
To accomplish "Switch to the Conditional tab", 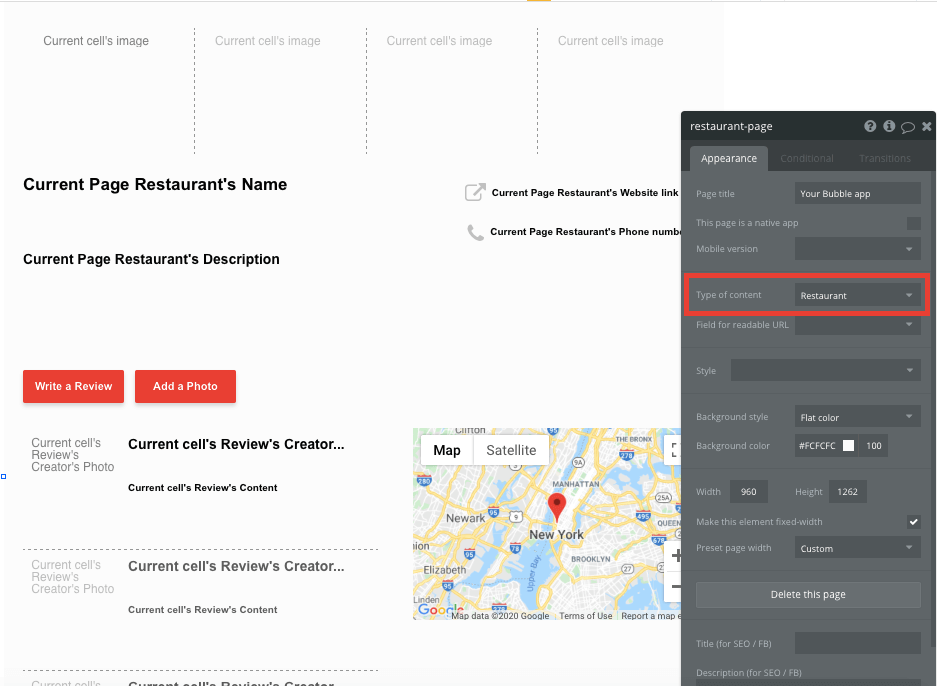I will (806, 157).
